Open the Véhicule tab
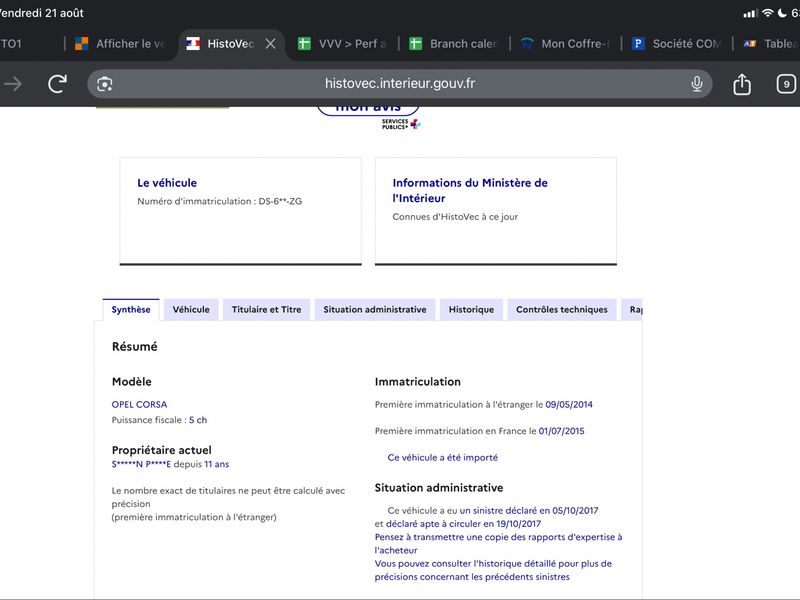 pyautogui.click(x=191, y=310)
